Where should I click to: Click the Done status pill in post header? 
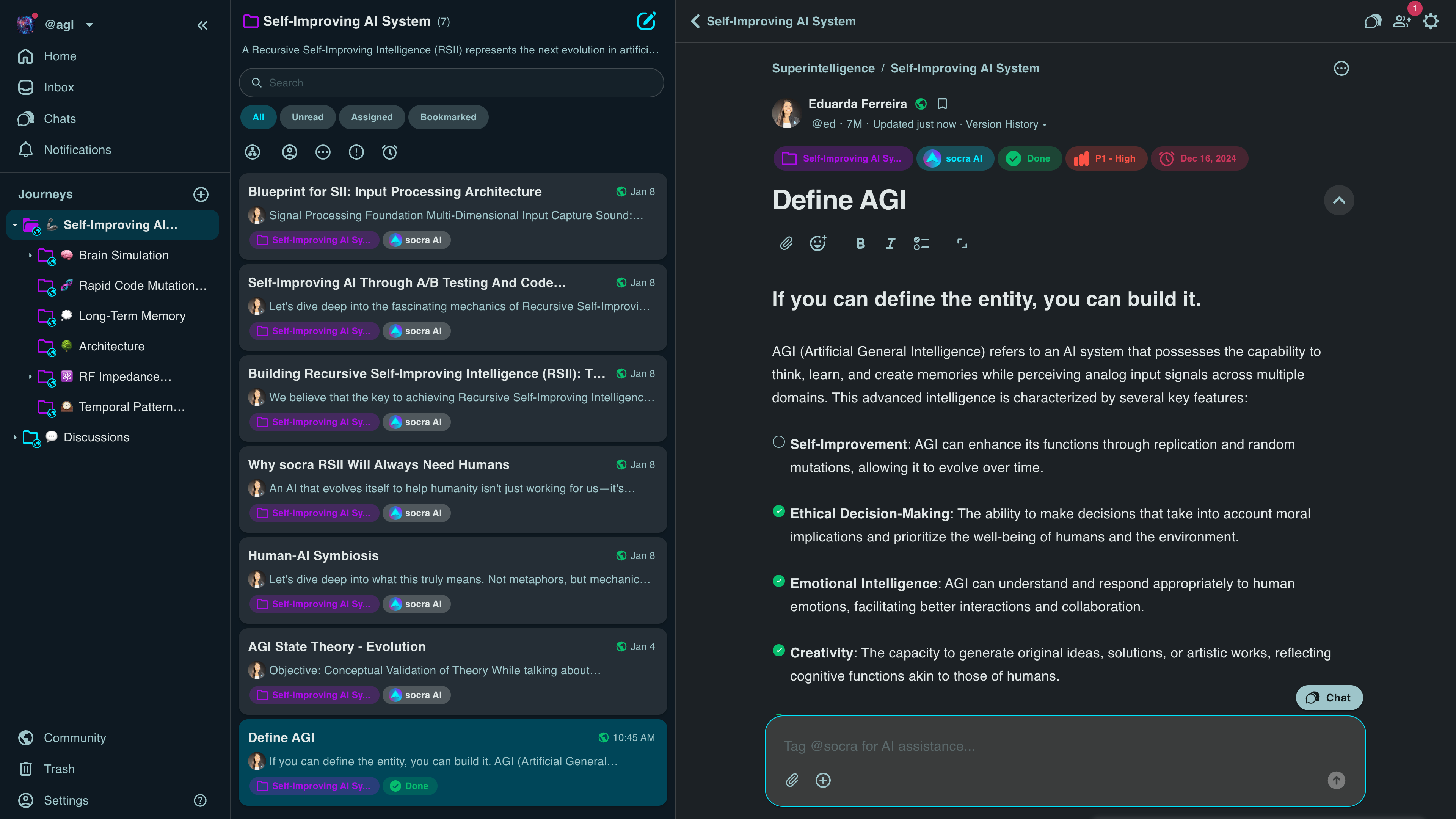pos(1029,159)
